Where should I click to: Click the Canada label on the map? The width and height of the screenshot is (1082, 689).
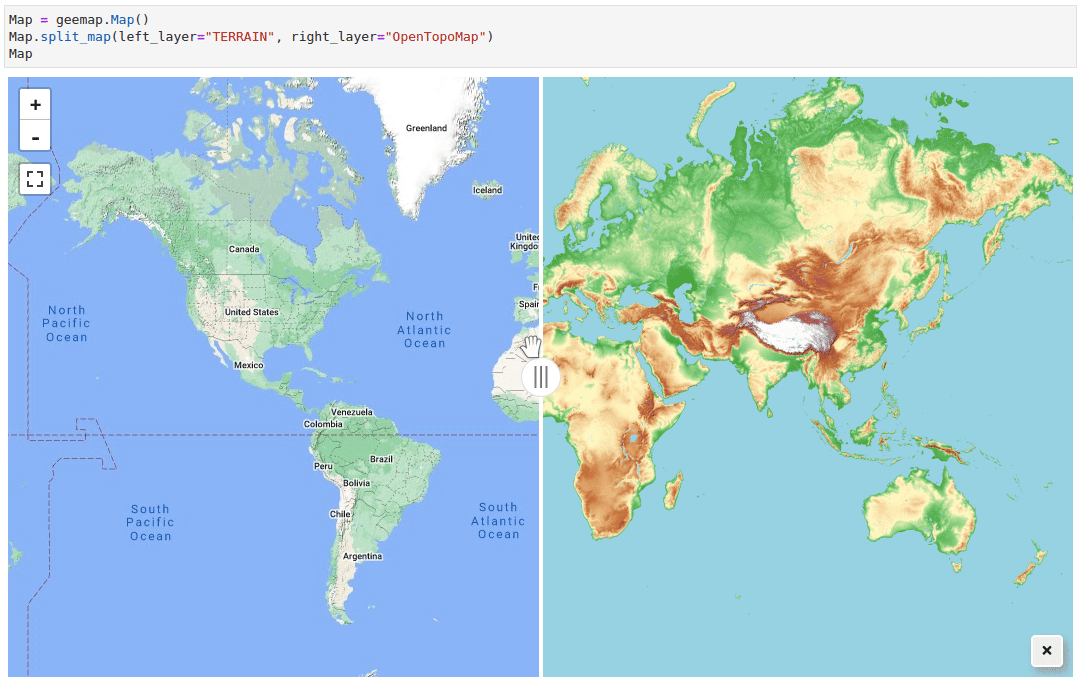[244, 250]
